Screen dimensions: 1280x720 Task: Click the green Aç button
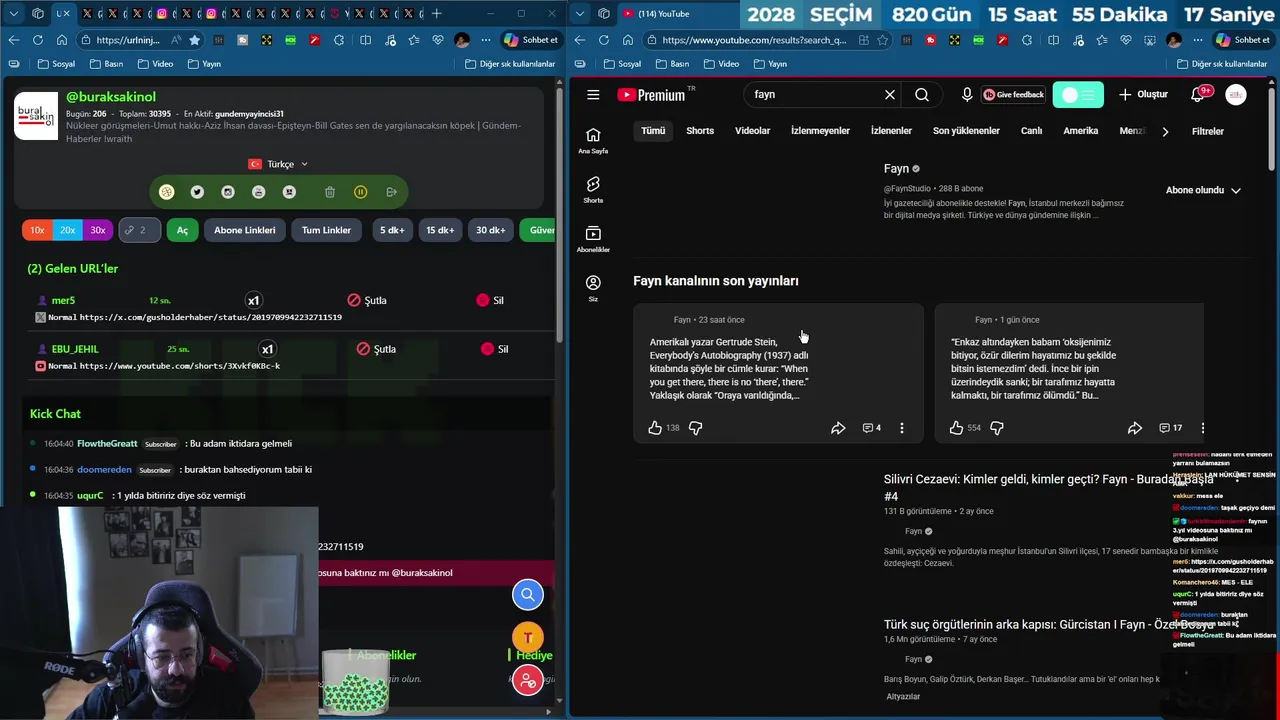(182, 230)
